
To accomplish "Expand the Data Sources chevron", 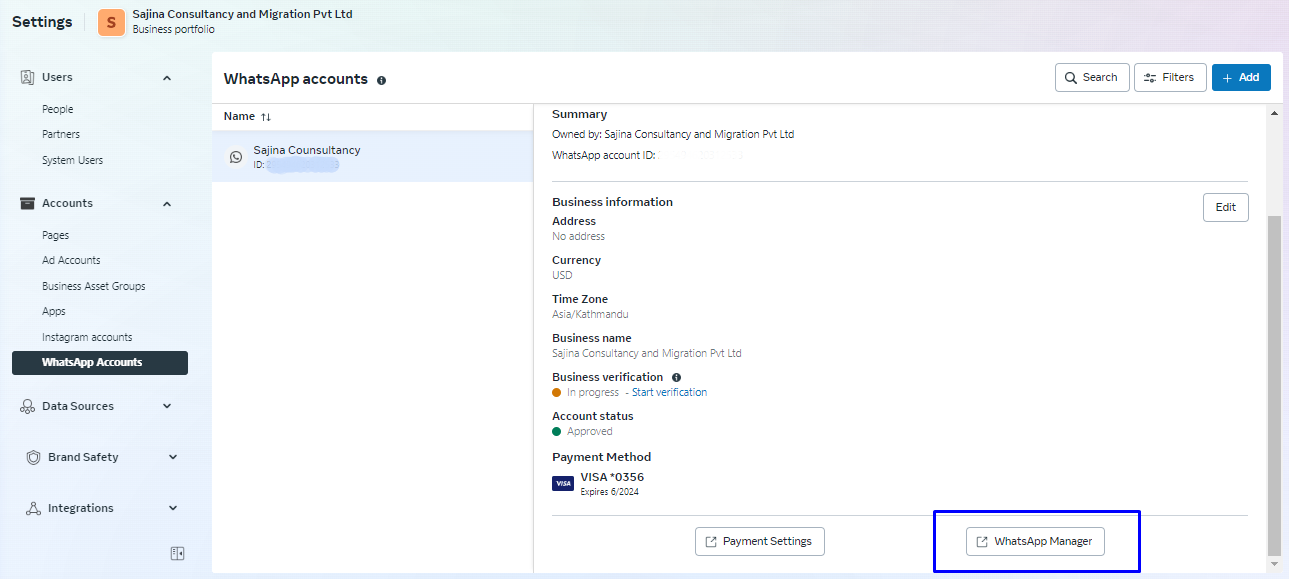I will click(167, 406).
